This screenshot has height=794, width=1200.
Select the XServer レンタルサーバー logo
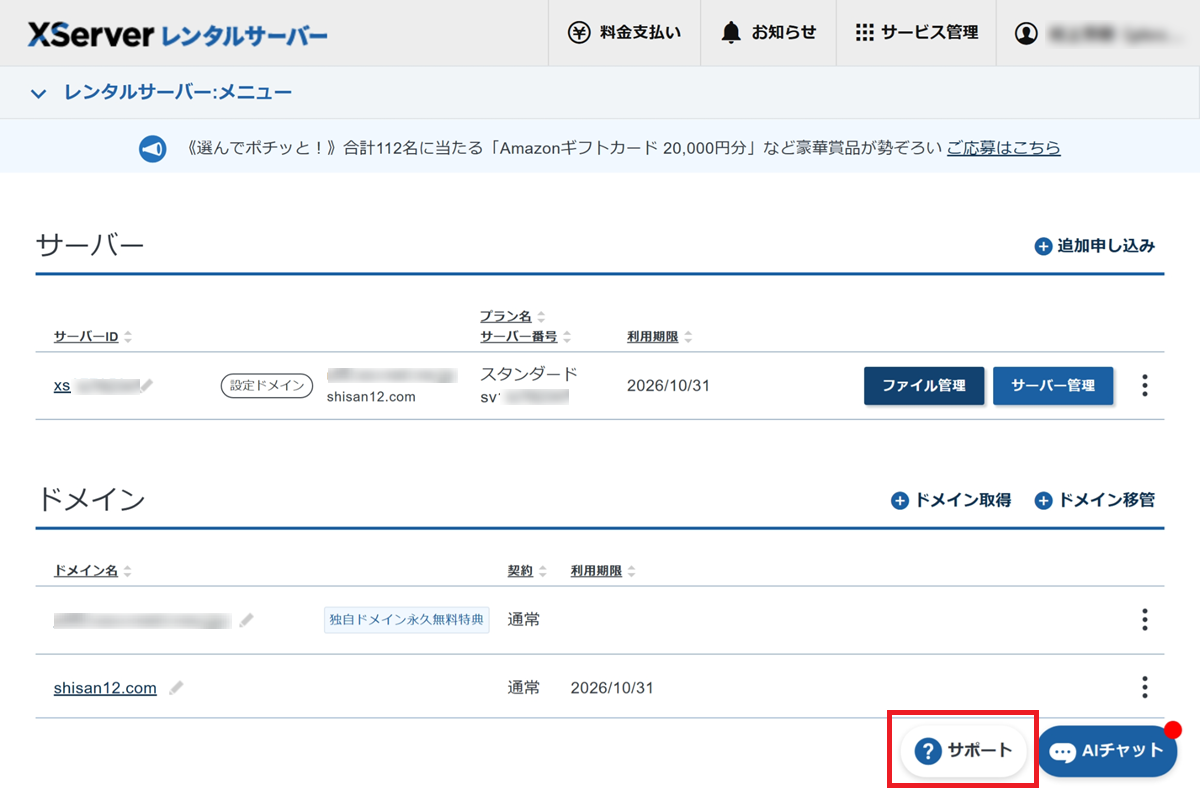tap(175, 32)
